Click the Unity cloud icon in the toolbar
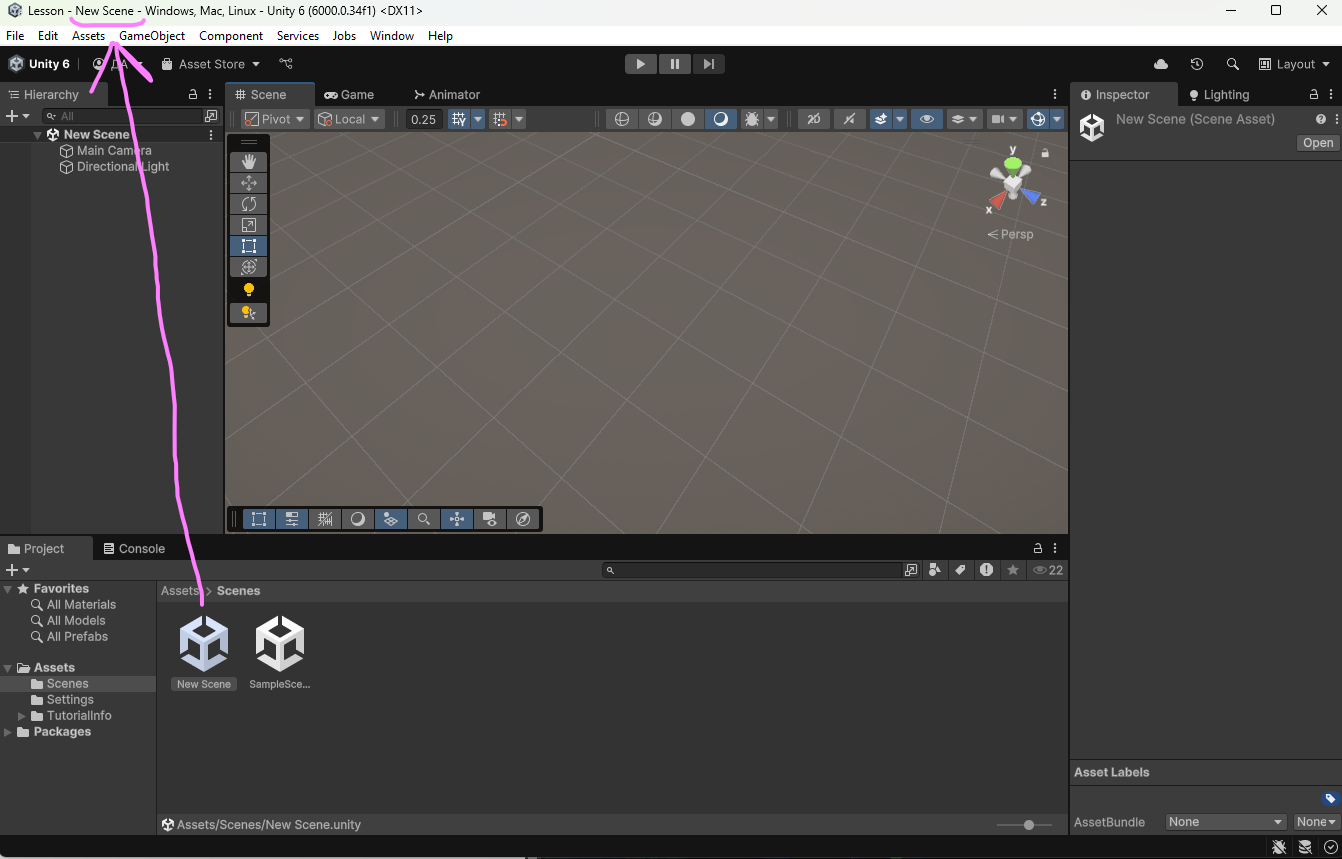1342x859 pixels. coord(1160,63)
